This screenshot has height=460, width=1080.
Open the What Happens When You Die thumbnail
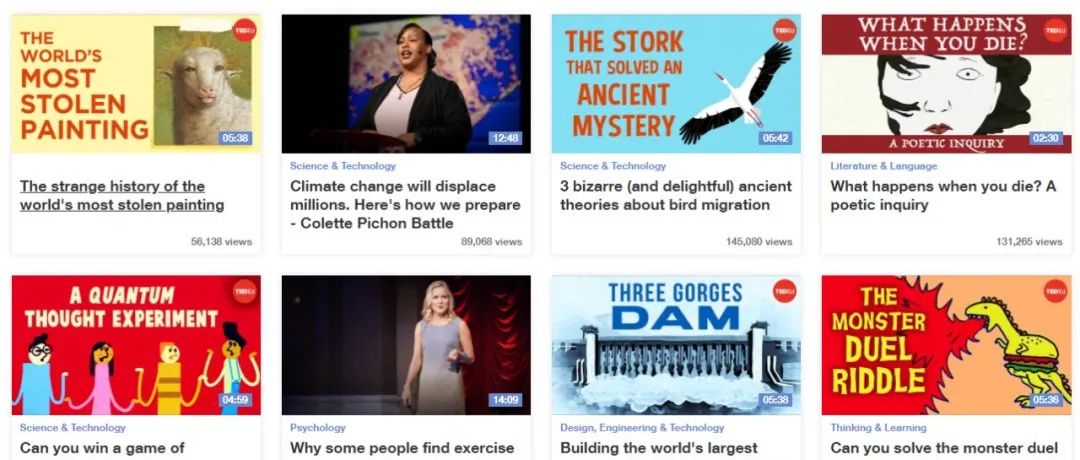coord(946,84)
